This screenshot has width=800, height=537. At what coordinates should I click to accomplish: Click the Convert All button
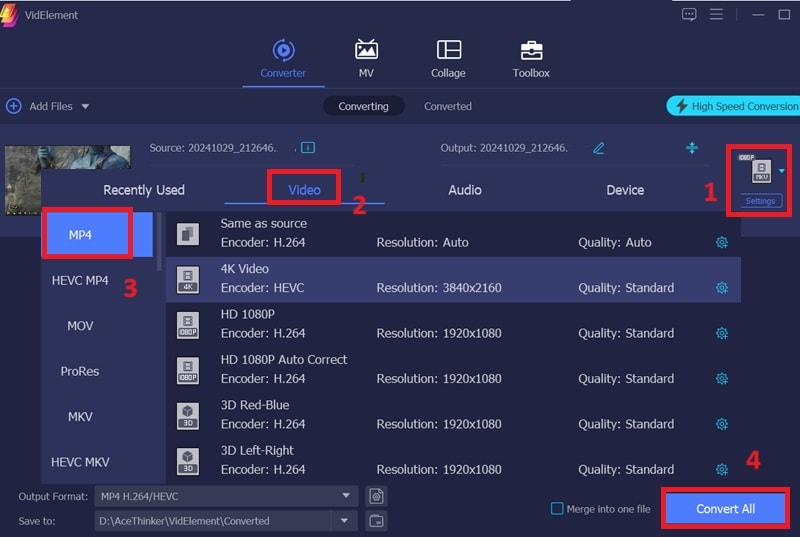(725, 508)
